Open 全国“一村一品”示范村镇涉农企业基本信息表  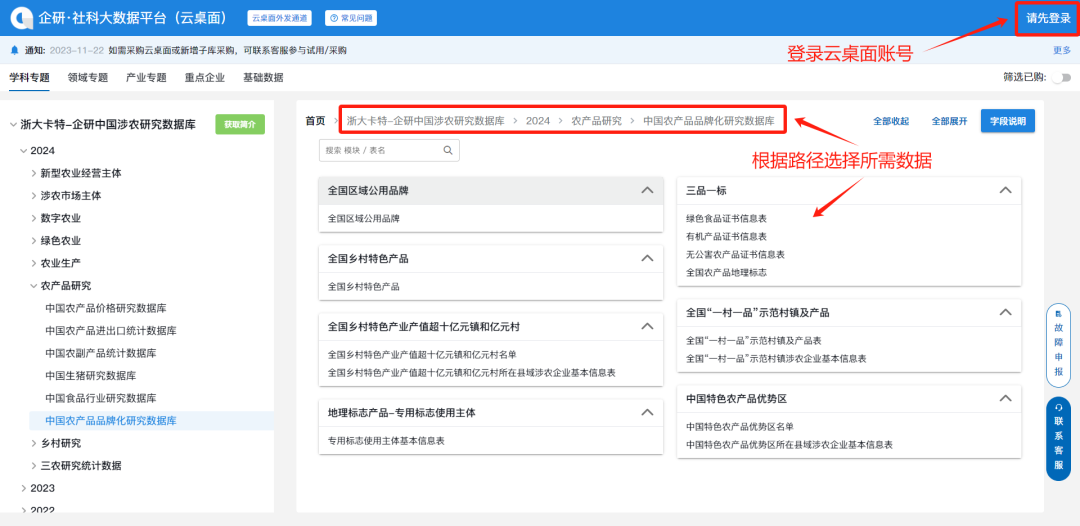(x=776, y=358)
